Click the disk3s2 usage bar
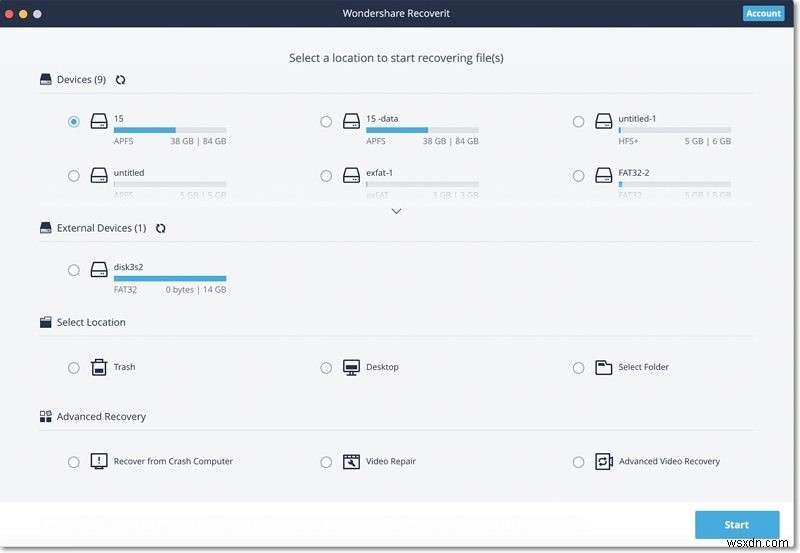800x553 pixels. pyautogui.click(x=170, y=279)
